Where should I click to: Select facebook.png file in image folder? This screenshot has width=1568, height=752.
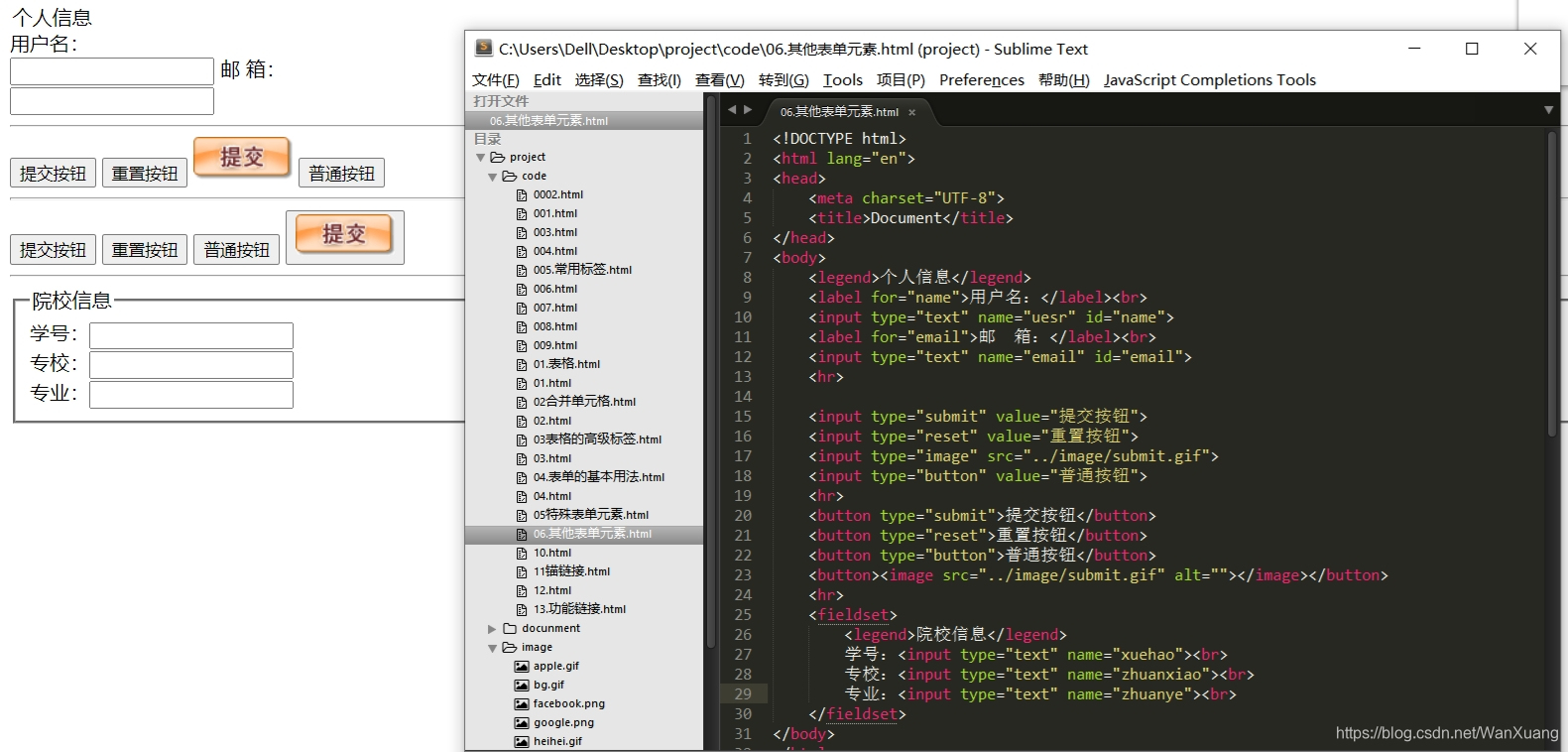pos(568,703)
